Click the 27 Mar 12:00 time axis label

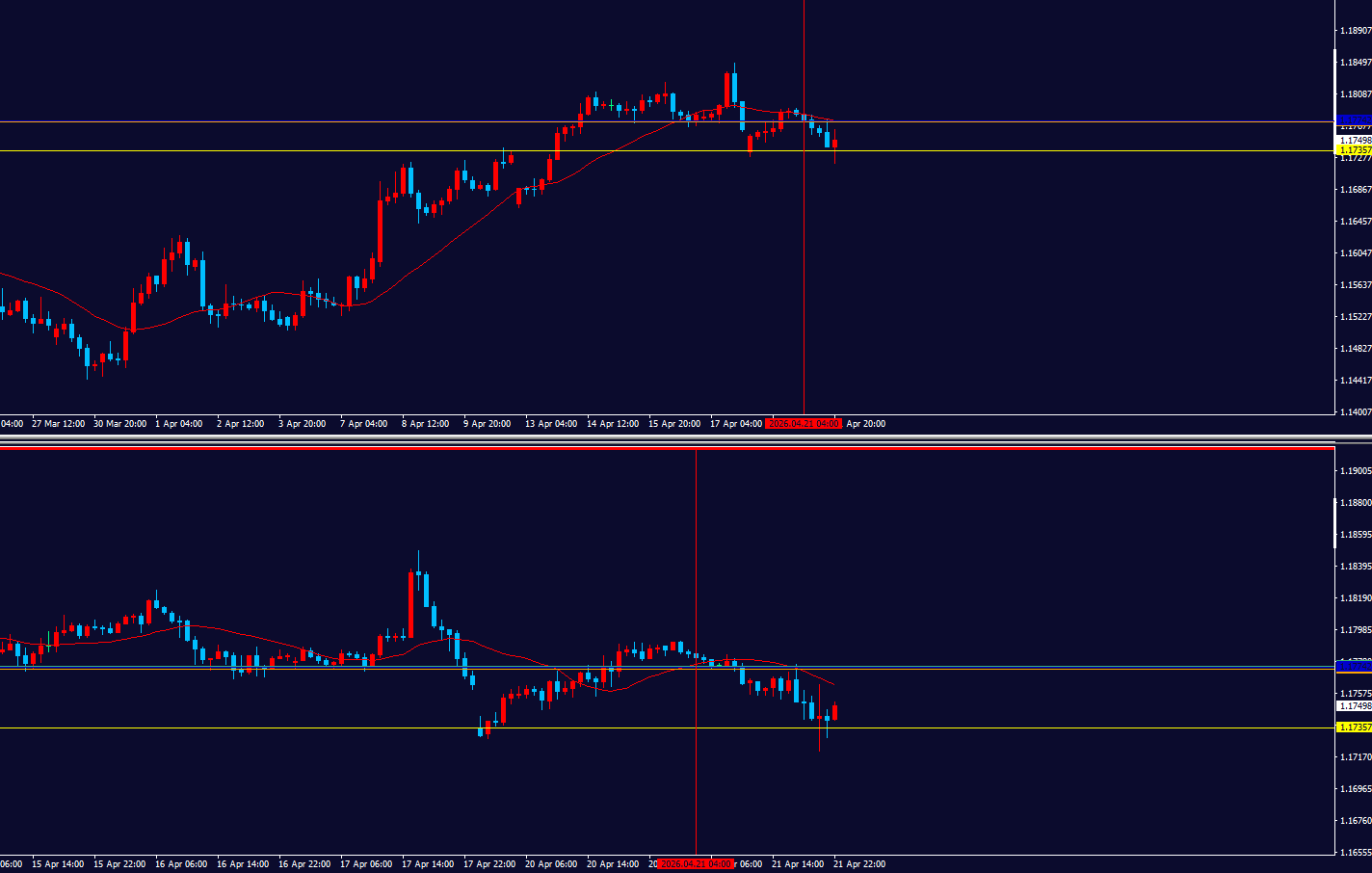click(58, 424)
